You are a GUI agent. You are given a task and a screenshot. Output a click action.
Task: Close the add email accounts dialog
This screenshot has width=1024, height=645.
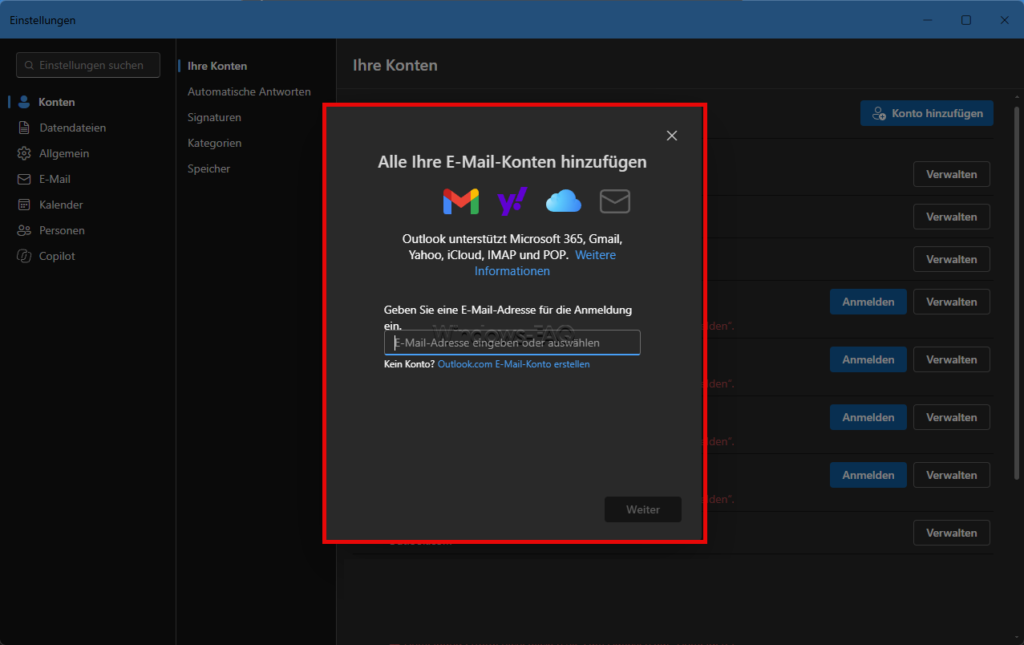[671, 136]
